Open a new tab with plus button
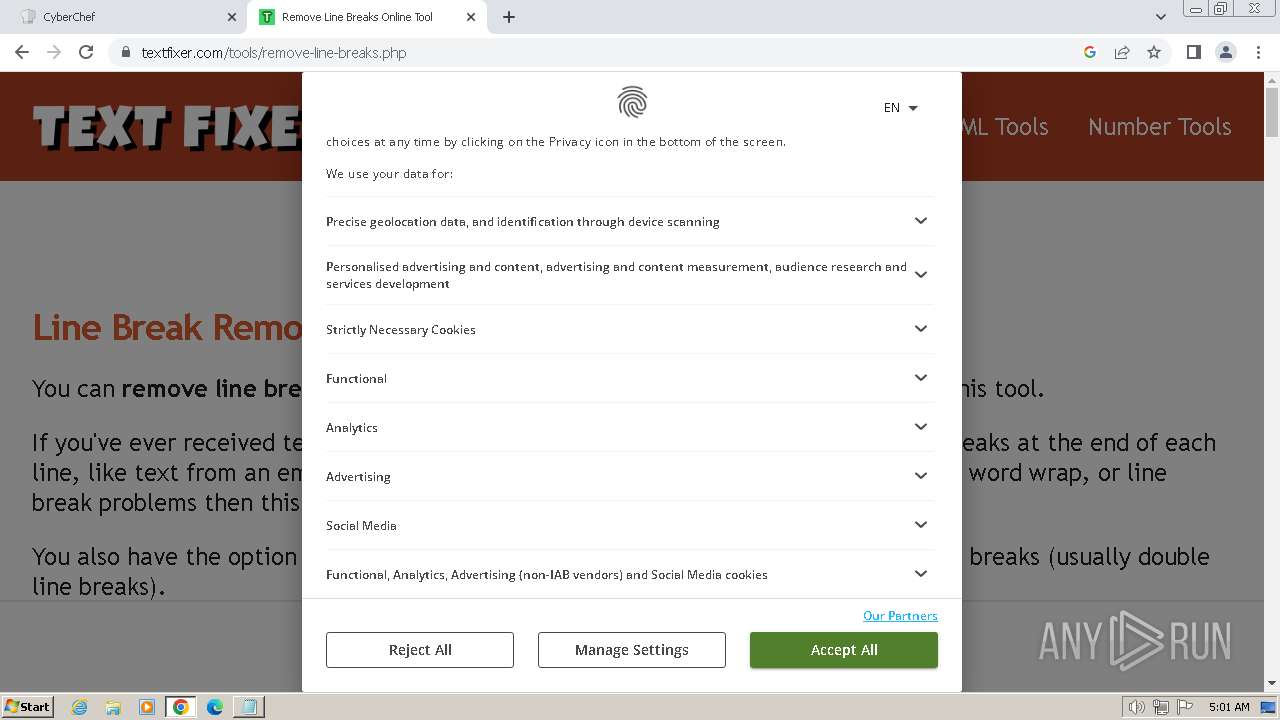Image resolution: width=1280 pixels, height=720 pixels. (509, 17)
